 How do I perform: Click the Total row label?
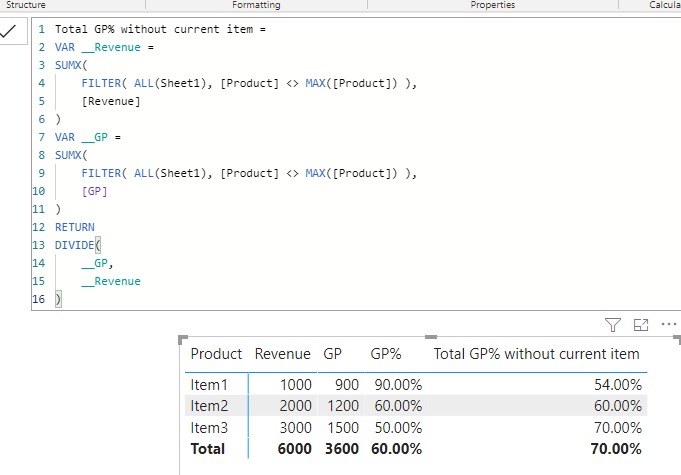[208, 449]
